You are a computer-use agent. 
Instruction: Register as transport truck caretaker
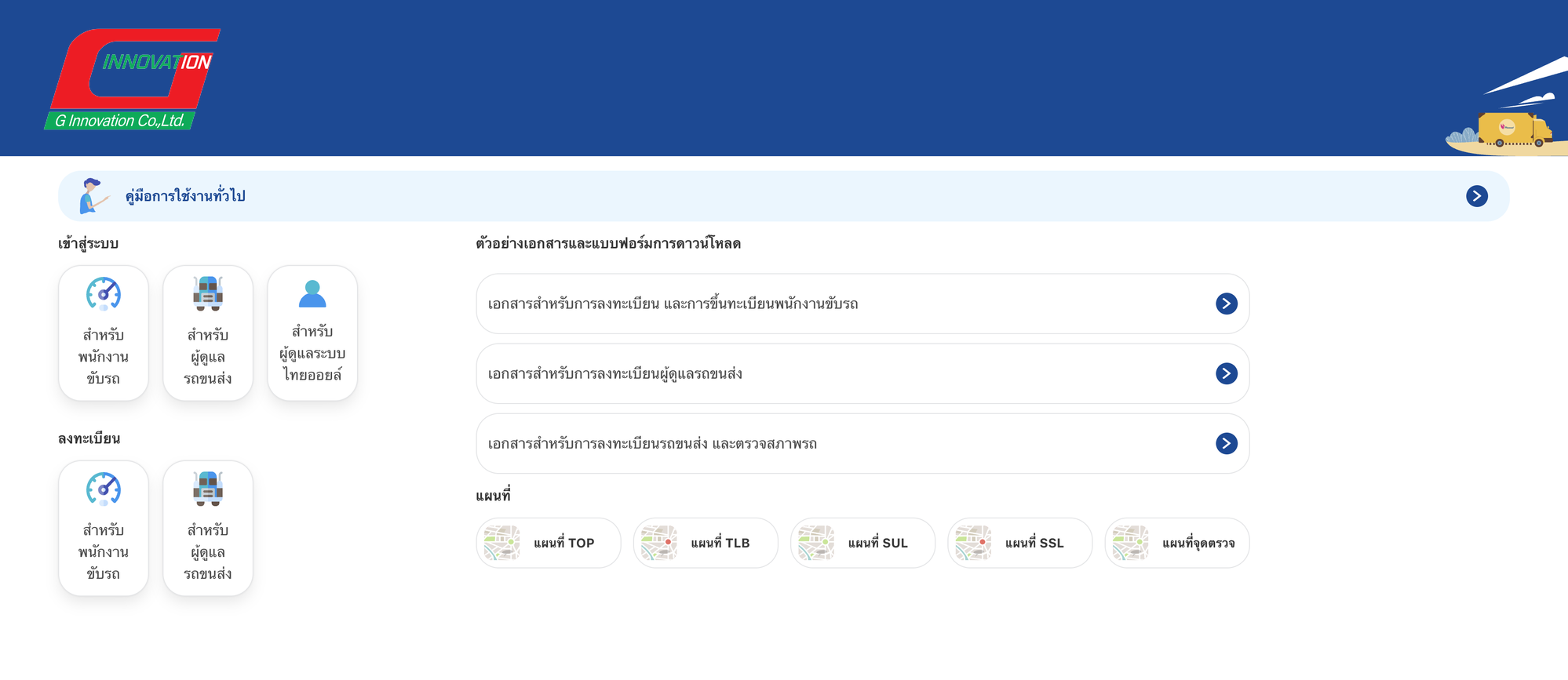coord(208,529)
